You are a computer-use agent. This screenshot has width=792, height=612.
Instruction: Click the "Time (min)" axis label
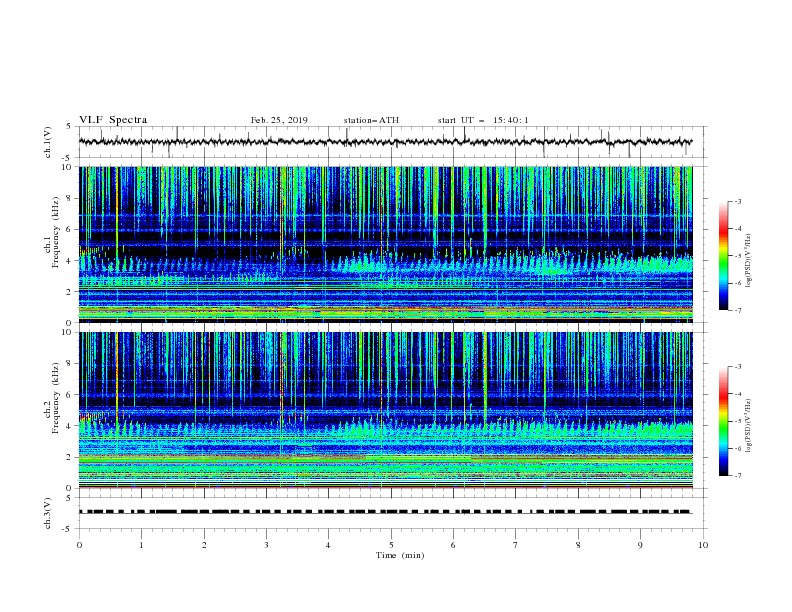tap(400, 555)
